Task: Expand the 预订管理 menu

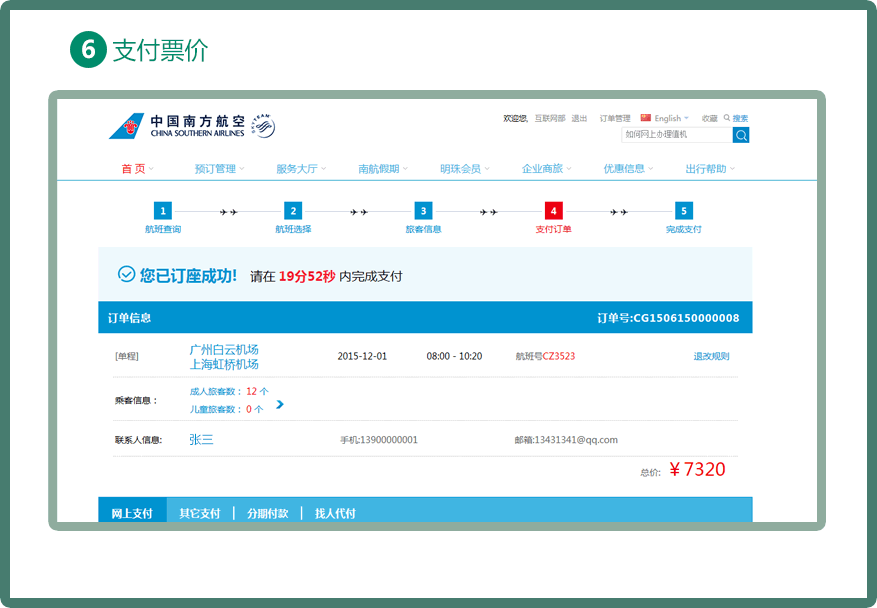Action: pyautogui.click(x=219, y=169)
